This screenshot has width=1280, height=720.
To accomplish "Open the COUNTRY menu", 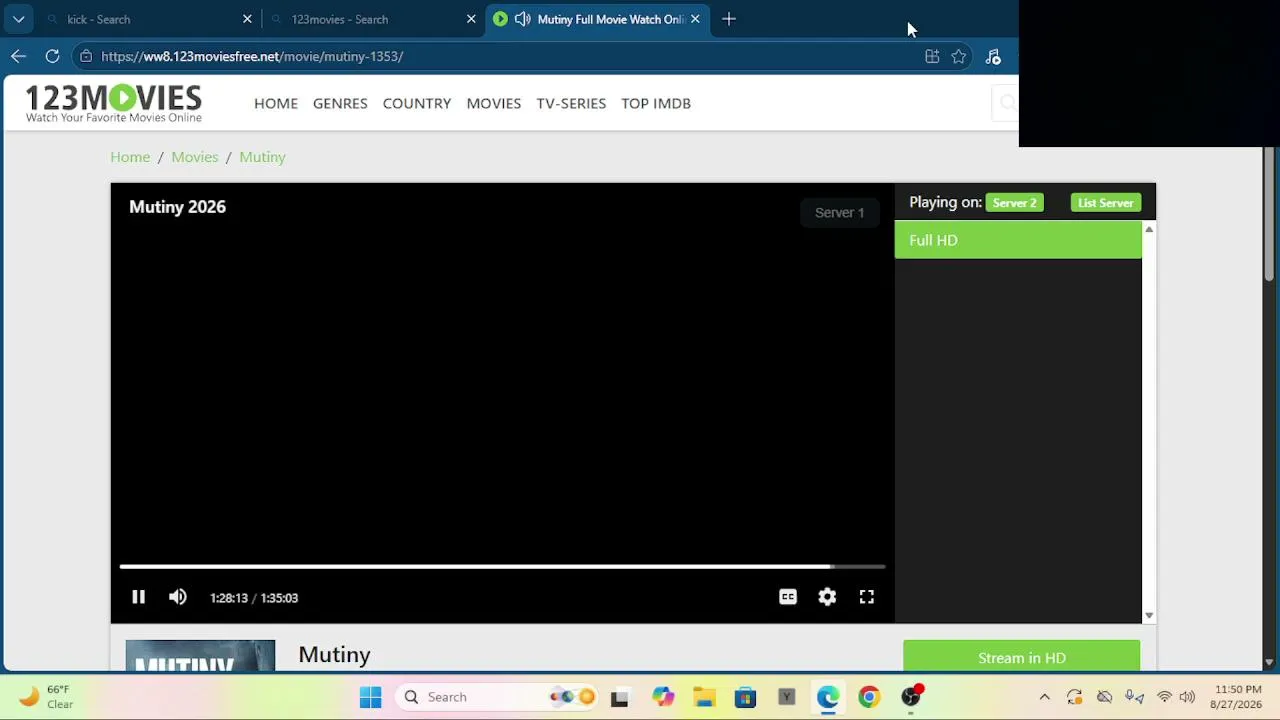I will pos(417,103).
